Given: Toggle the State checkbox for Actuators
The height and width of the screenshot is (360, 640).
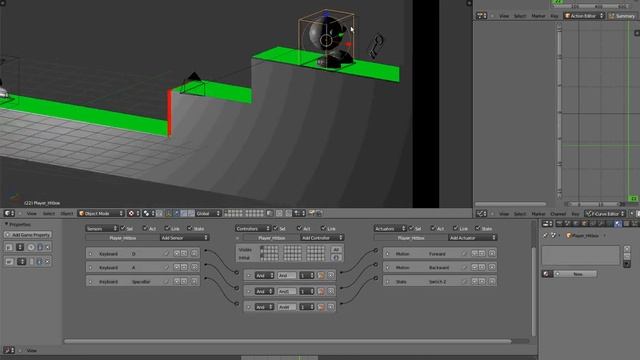Looking at the screenshot, I should [478, 228].
